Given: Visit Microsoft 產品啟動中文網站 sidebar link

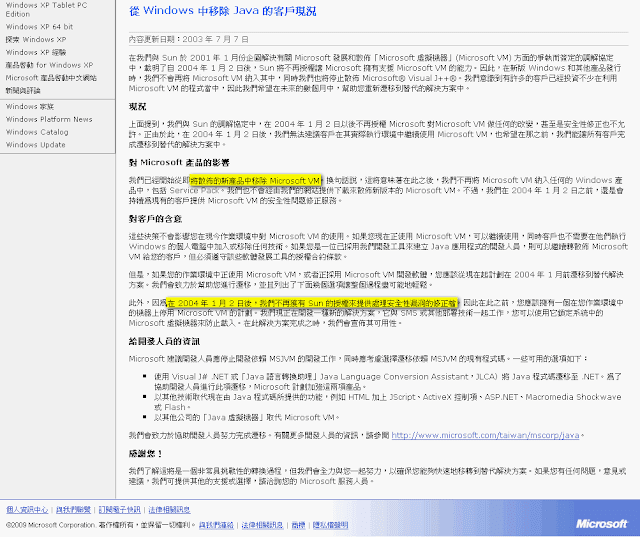Looking at the screenshot, I should [x=51, y=78].
